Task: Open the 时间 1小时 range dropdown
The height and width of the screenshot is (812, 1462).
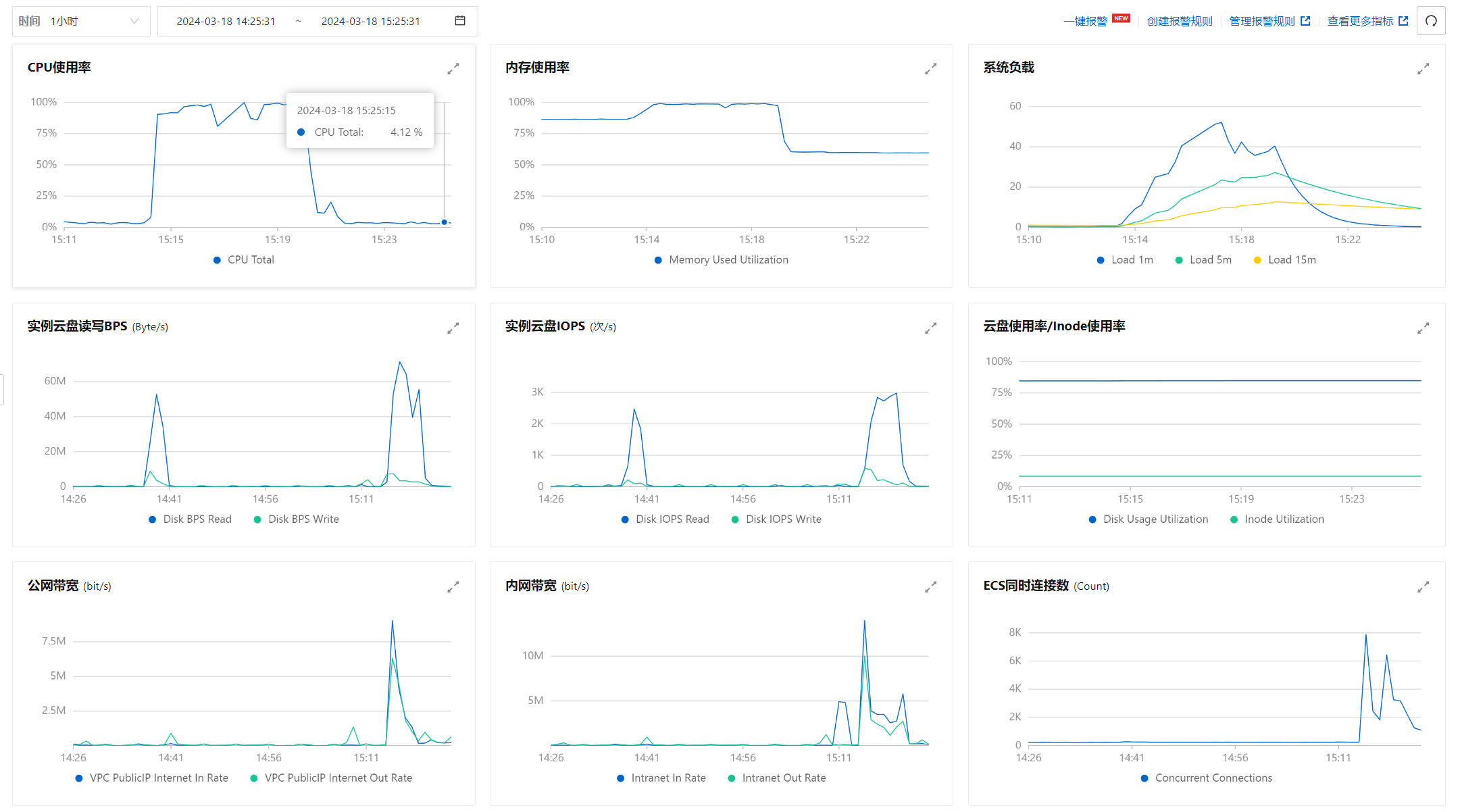Action: point(81,21)
